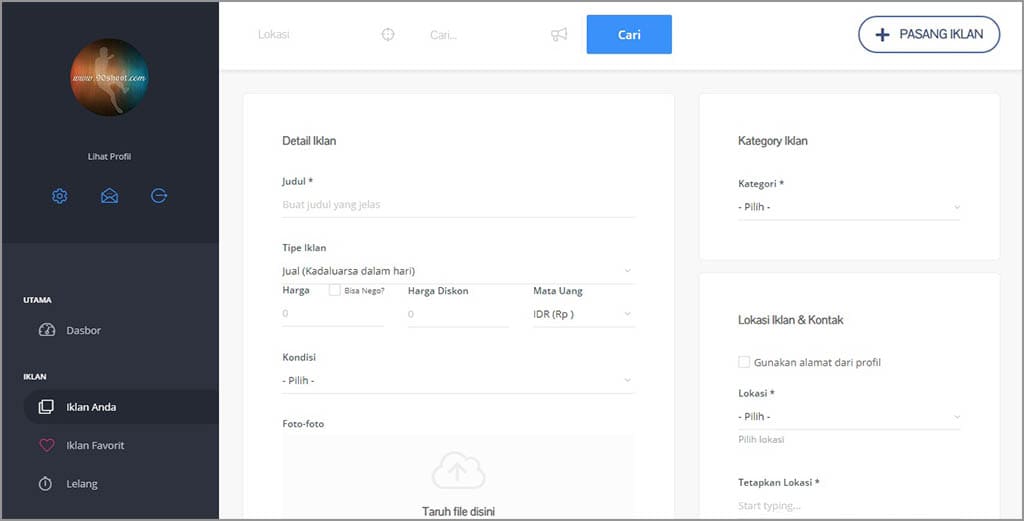Click the profile avatar picture
1024x521 pixels.
click(x=110, y=77)
